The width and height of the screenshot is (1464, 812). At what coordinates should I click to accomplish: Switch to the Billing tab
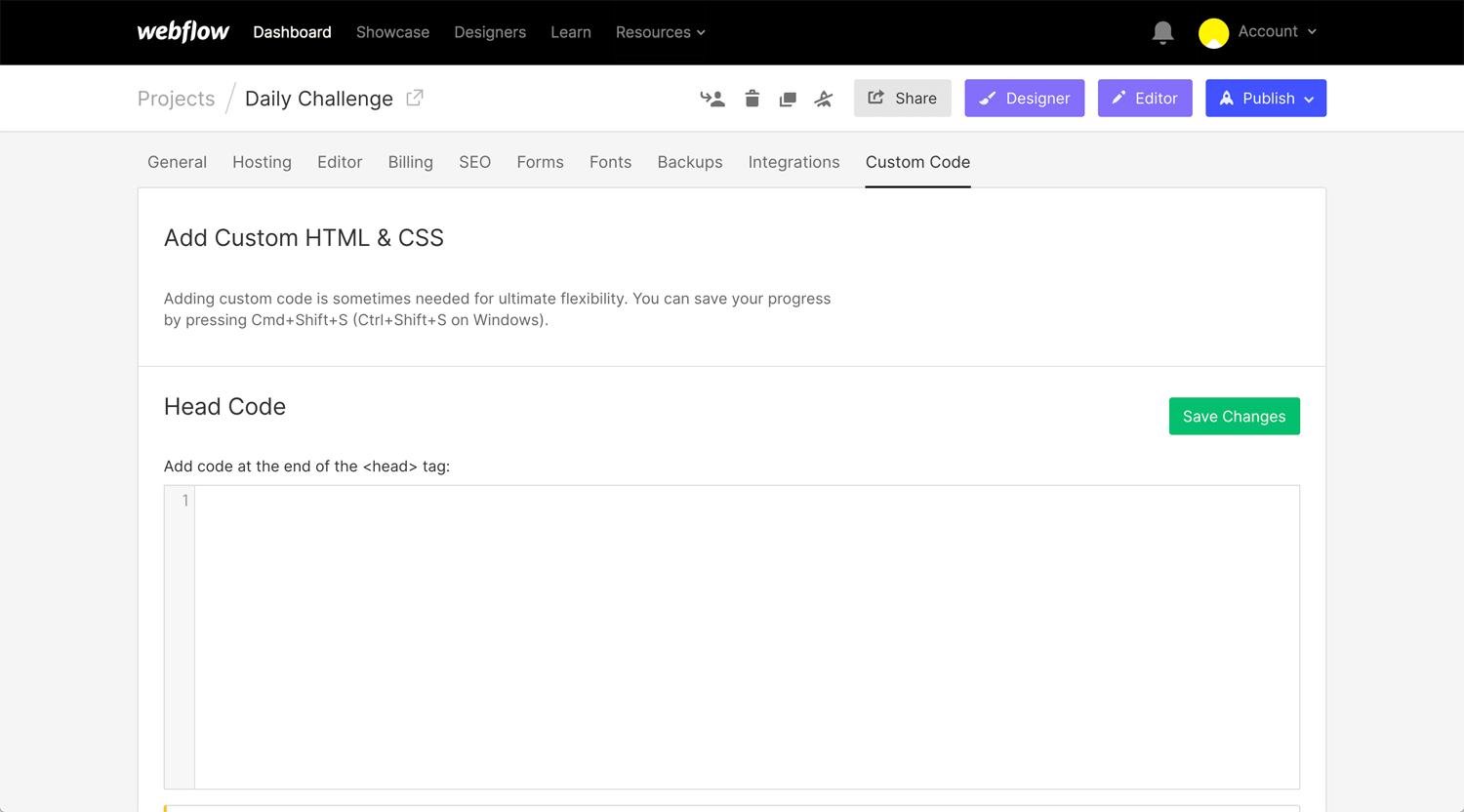pos(410,162)
